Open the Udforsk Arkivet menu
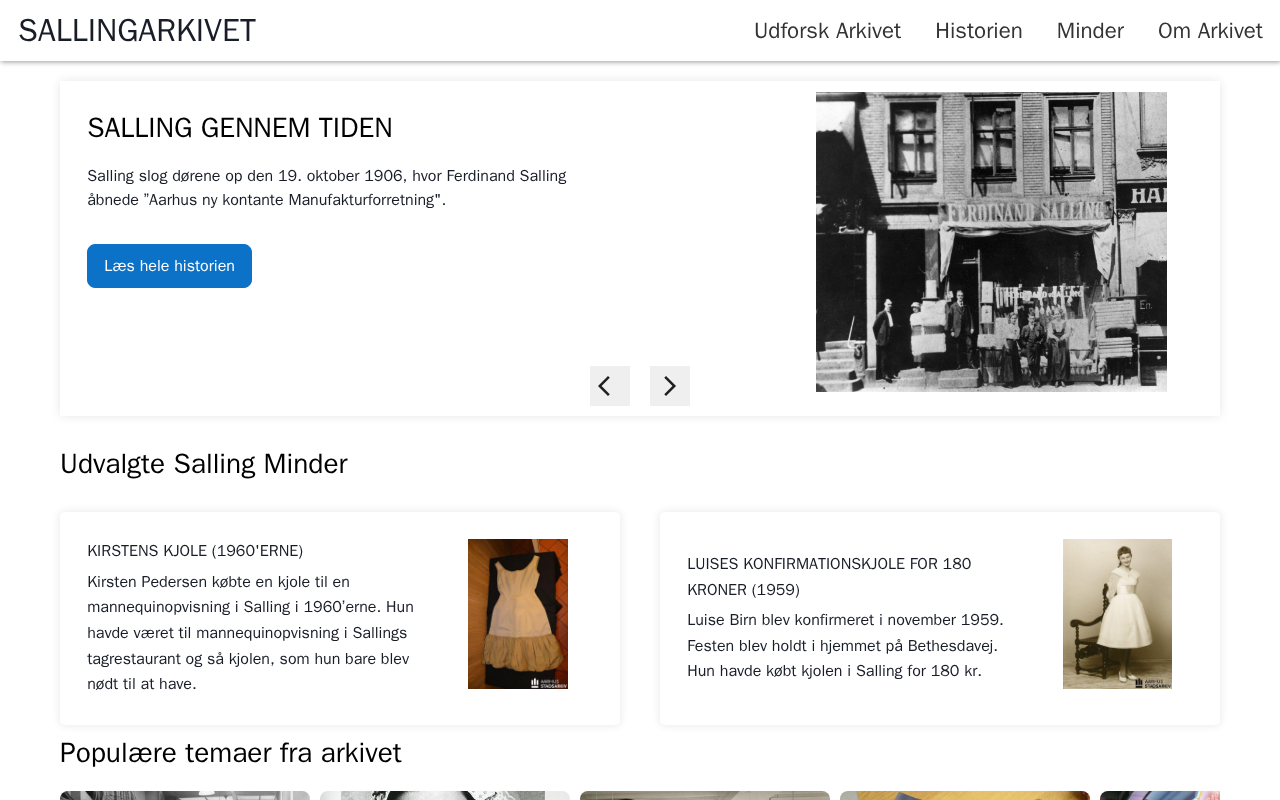1280x800 pixels. point(827,31)
